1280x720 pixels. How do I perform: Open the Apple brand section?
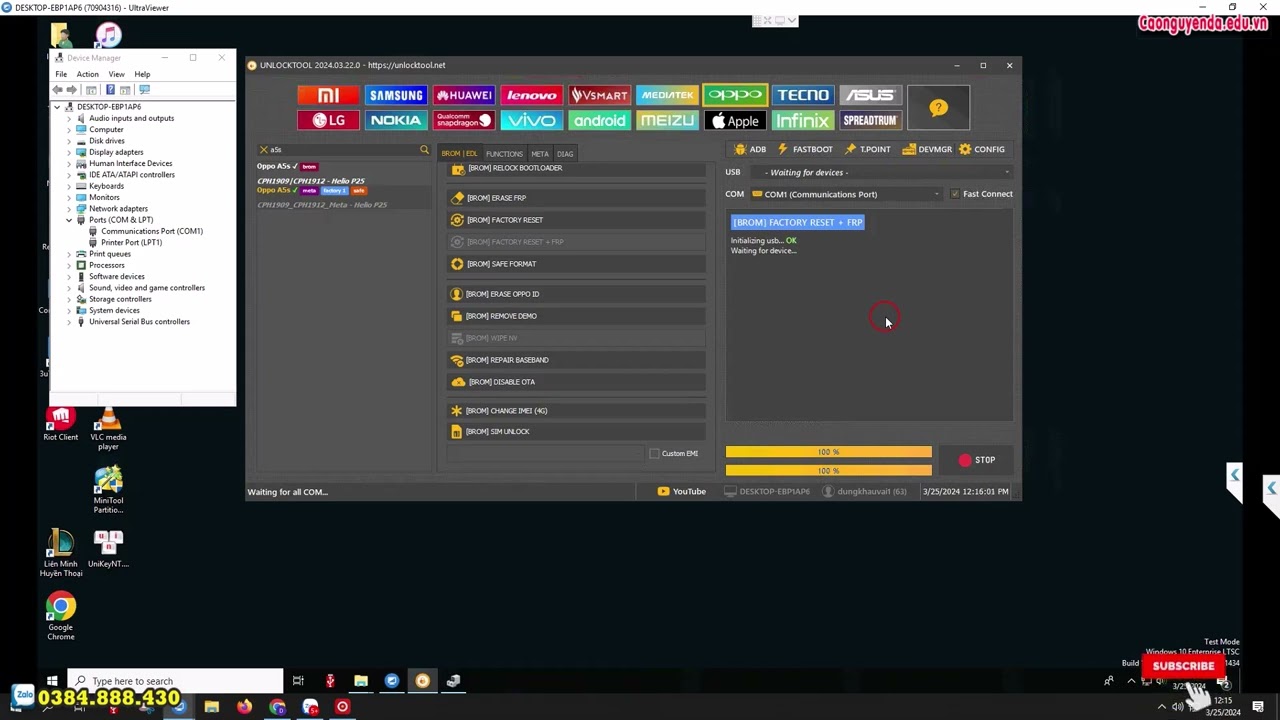tap(735, 120)
